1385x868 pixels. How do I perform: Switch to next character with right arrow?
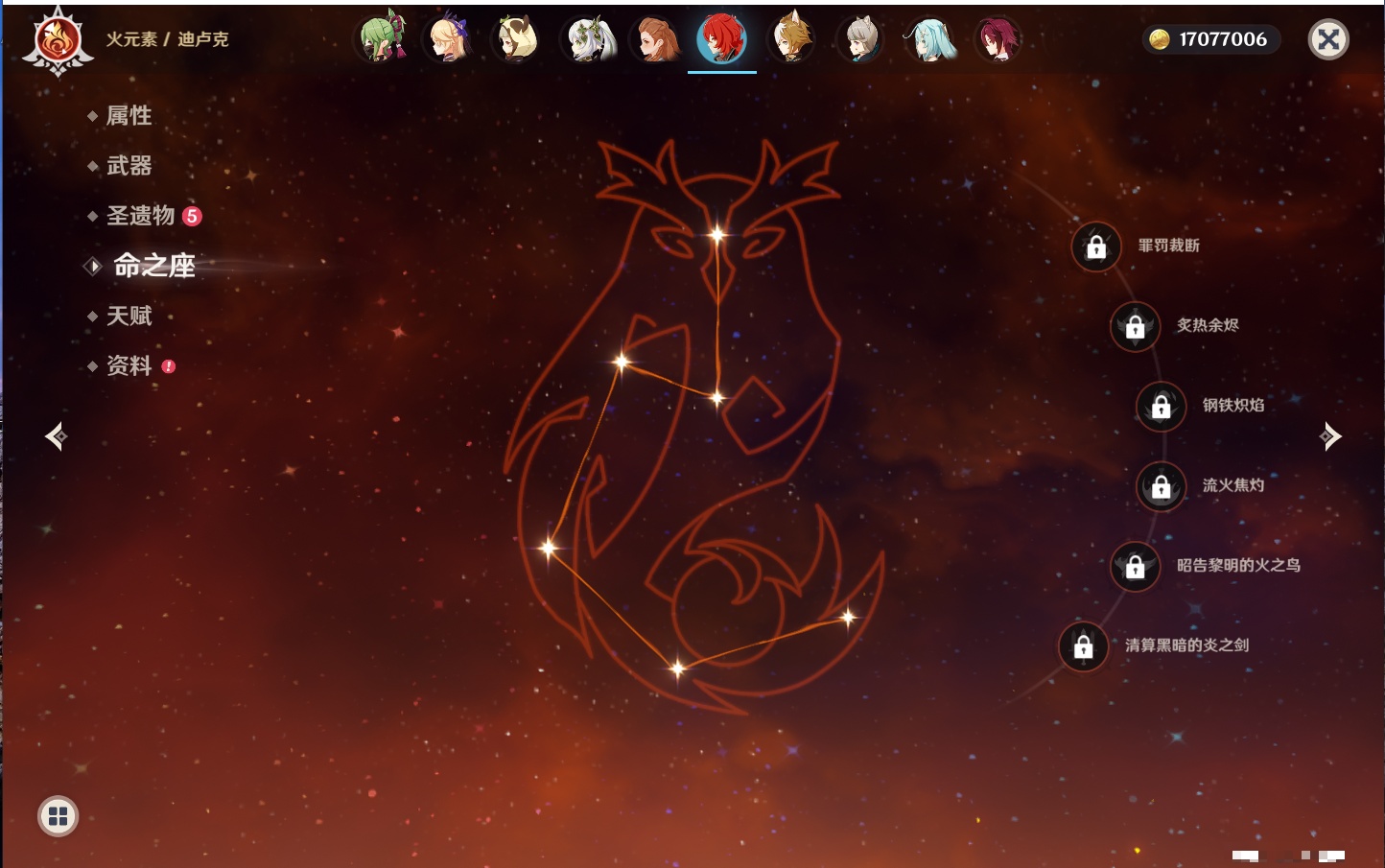(x=1329, y=436)
